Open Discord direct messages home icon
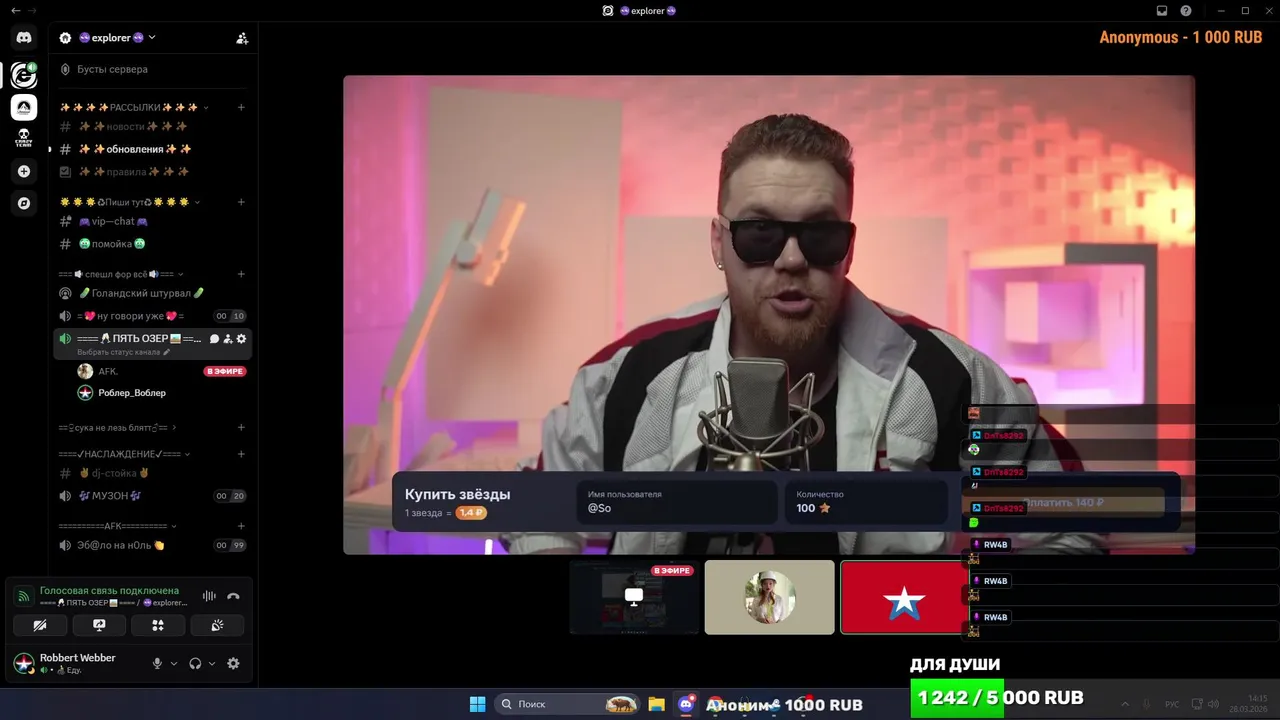Screen dimensions: 1280x720 pos(24,37)
